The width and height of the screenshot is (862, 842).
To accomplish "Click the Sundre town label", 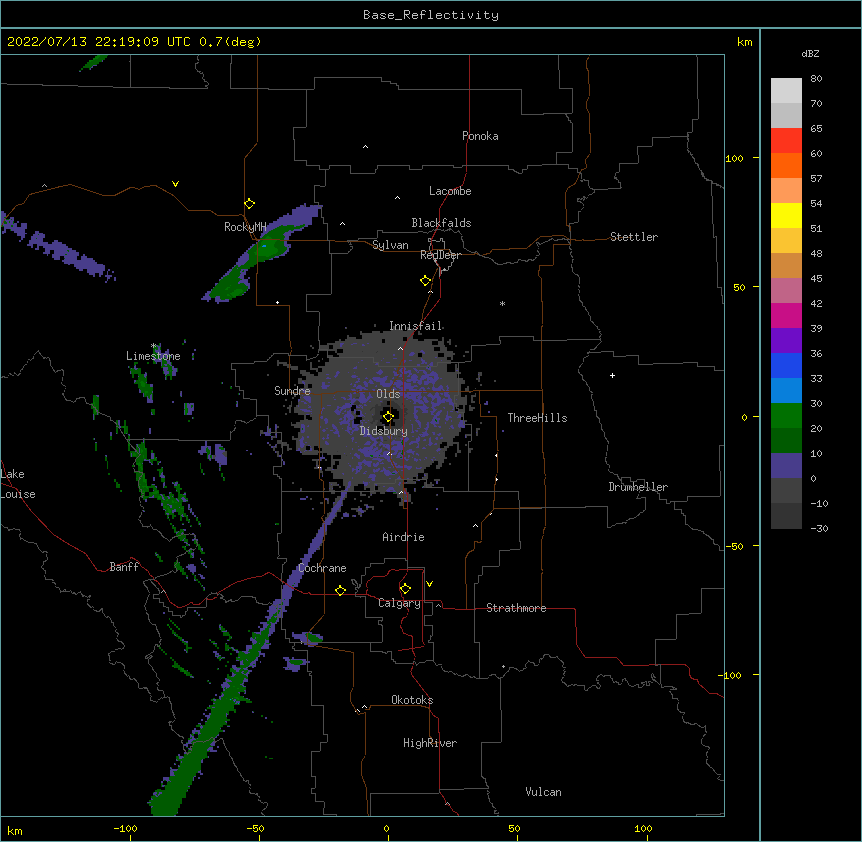I will point(292,391).
